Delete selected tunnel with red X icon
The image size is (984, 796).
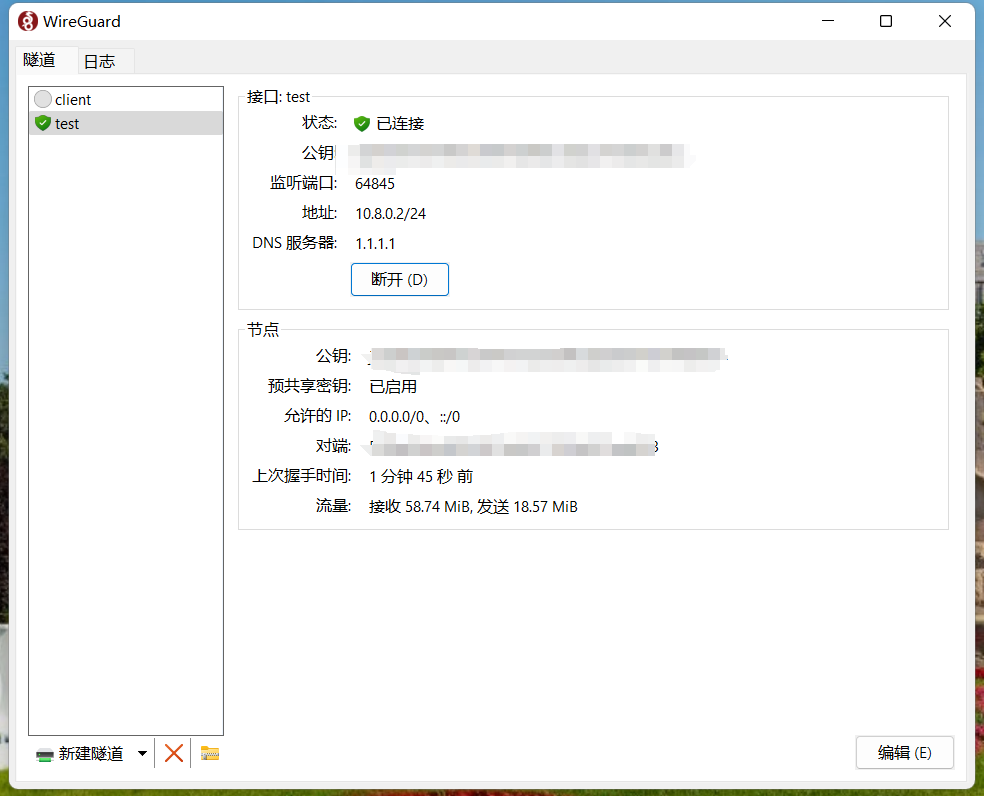click(174, 753)
